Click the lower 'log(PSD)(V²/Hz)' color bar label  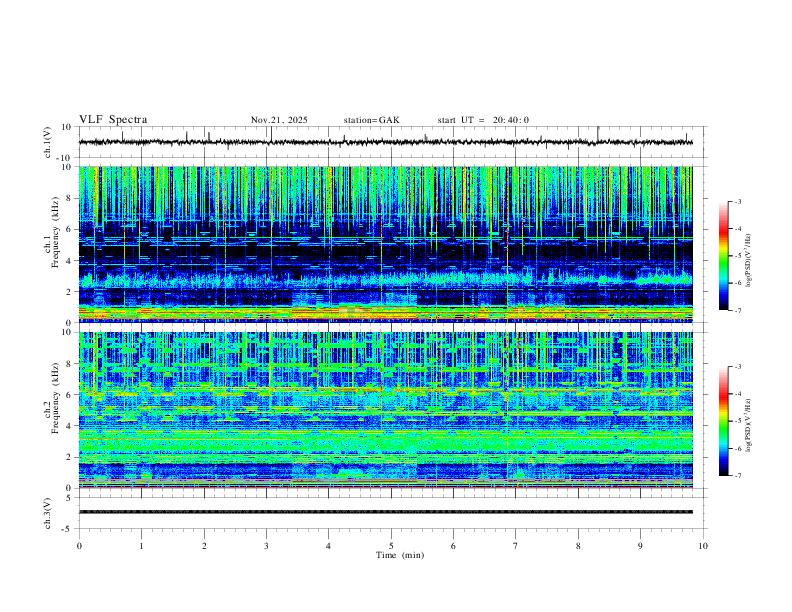point(750,426)
